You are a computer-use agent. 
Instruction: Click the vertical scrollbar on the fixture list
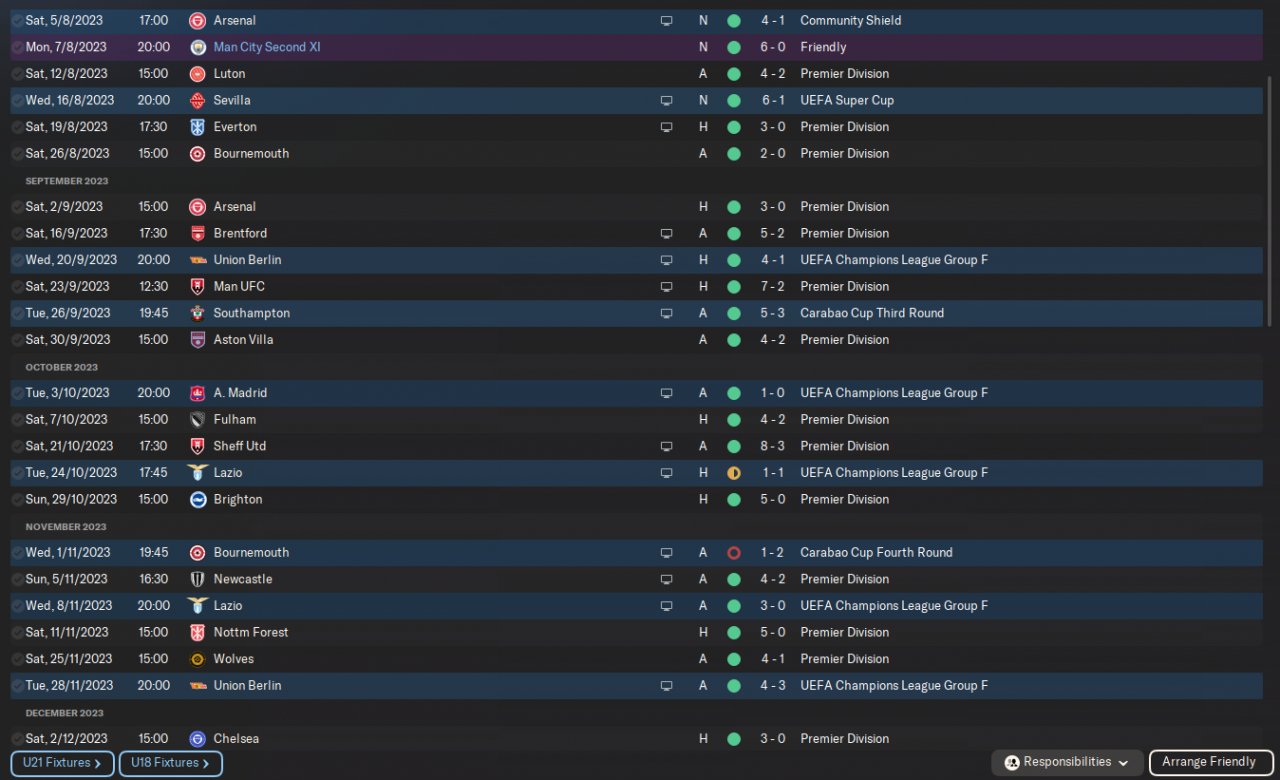(x=1271, y=200)
